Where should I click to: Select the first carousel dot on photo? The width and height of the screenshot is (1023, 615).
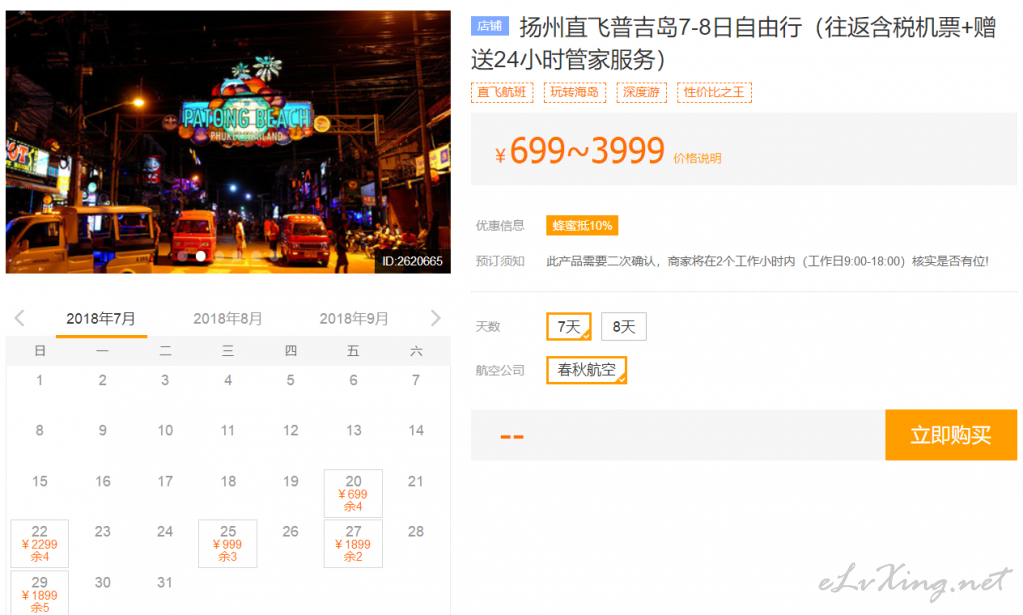pyautogui.click(x=182, y=256)
